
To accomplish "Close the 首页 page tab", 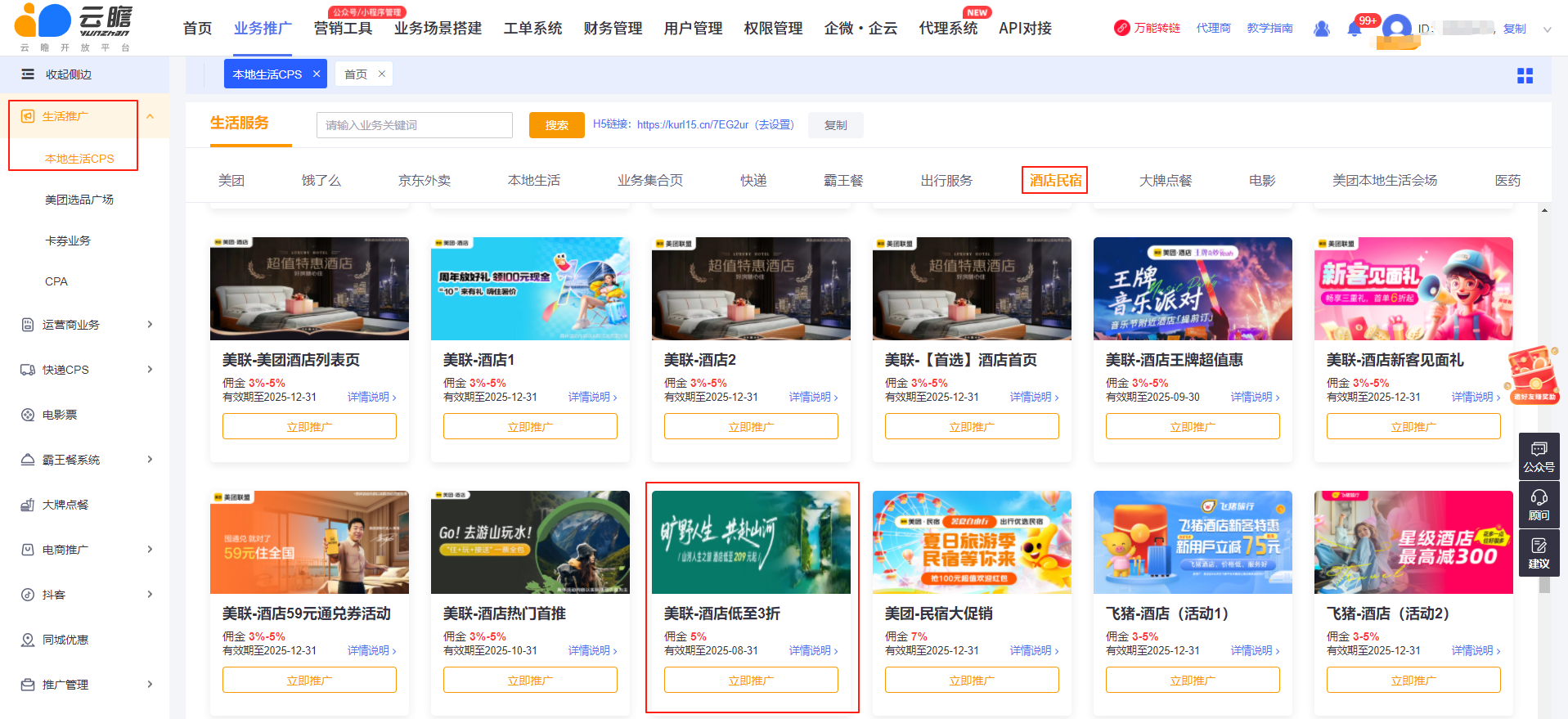I will pyautogui.click(x=381, y=74).
